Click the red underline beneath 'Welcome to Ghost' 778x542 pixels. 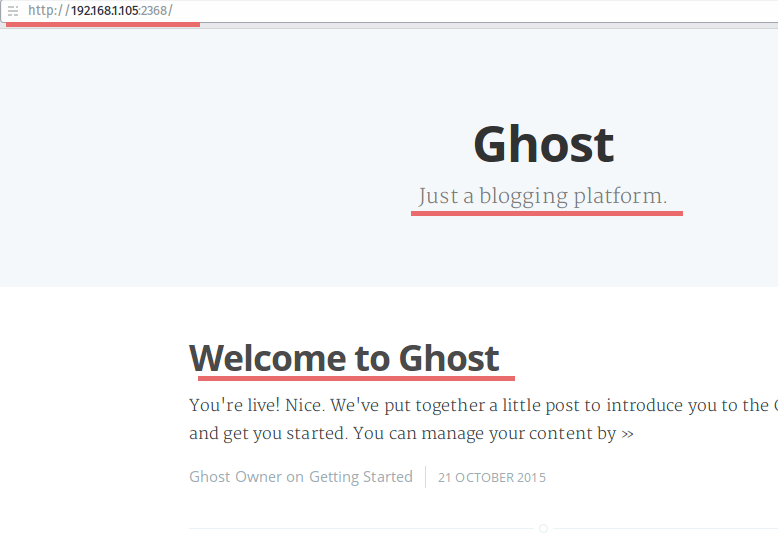click(356, 379)
